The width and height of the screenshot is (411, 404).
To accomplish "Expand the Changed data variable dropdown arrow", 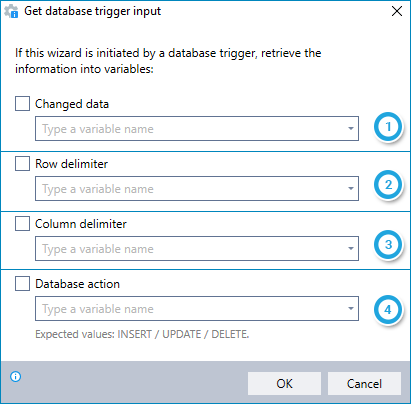I will (x=351, y=129).
